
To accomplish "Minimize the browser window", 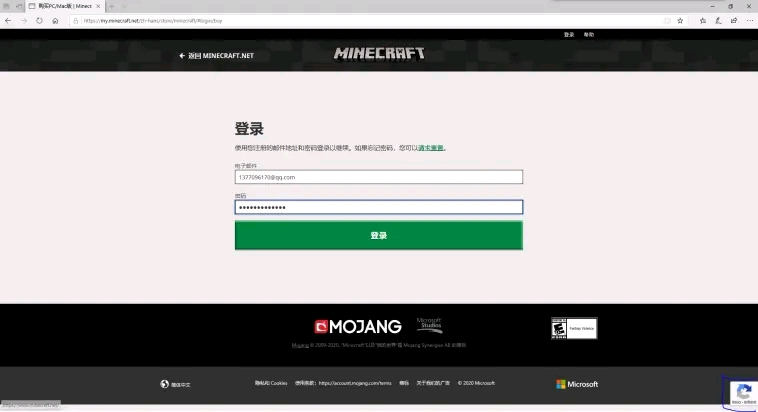I will (712, 6).
